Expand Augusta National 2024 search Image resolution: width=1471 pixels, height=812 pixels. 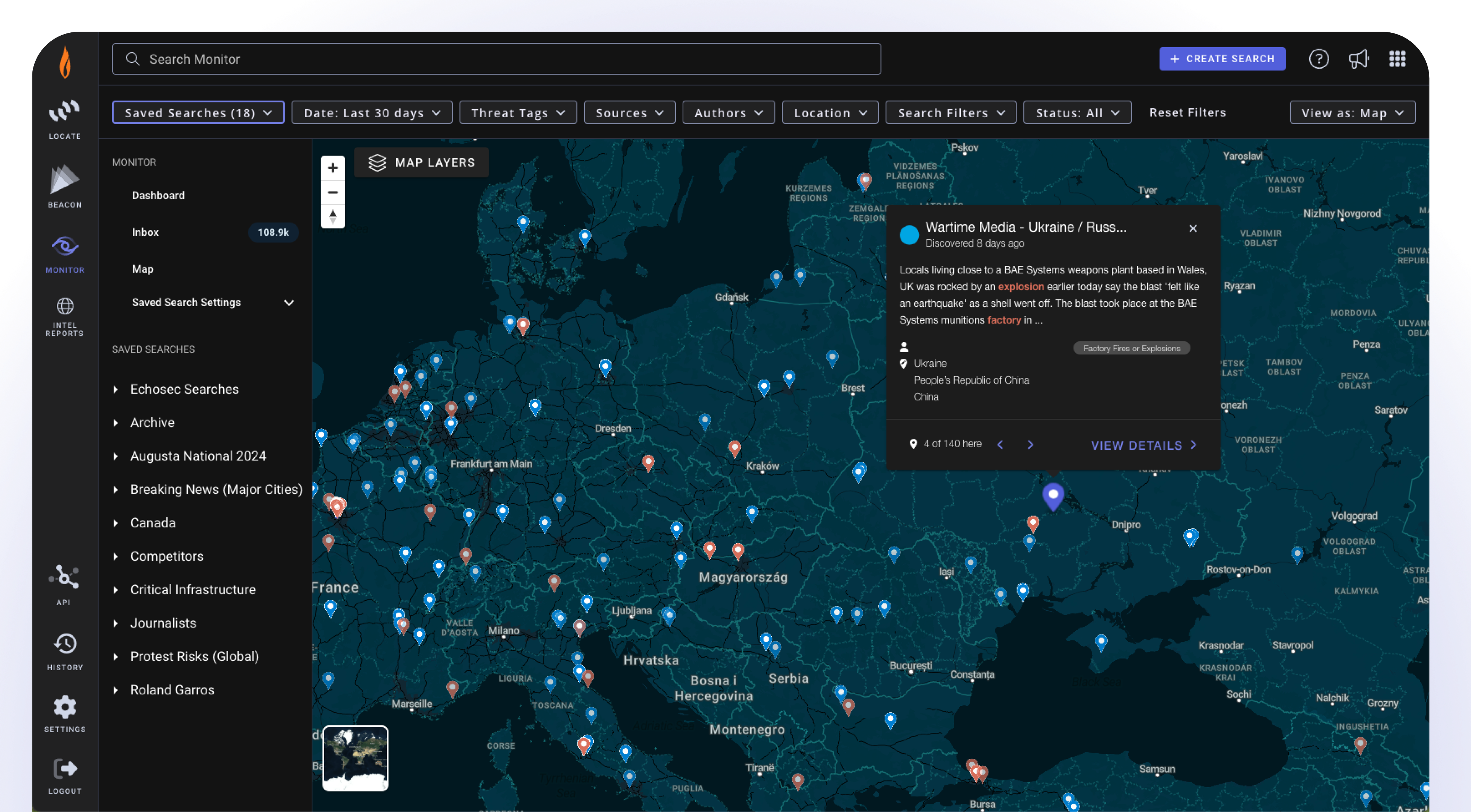point(116,456)
